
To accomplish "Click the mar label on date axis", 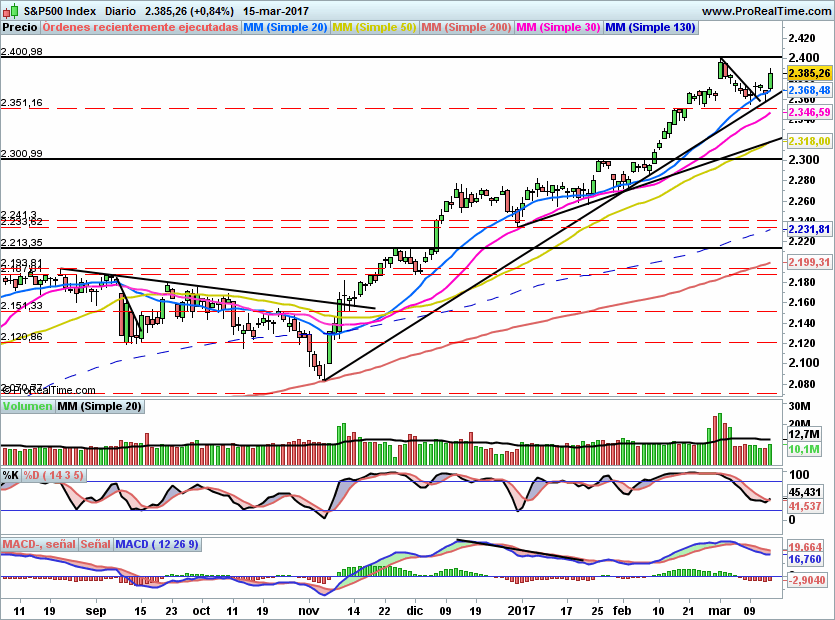I will click(x=719, y=611).
